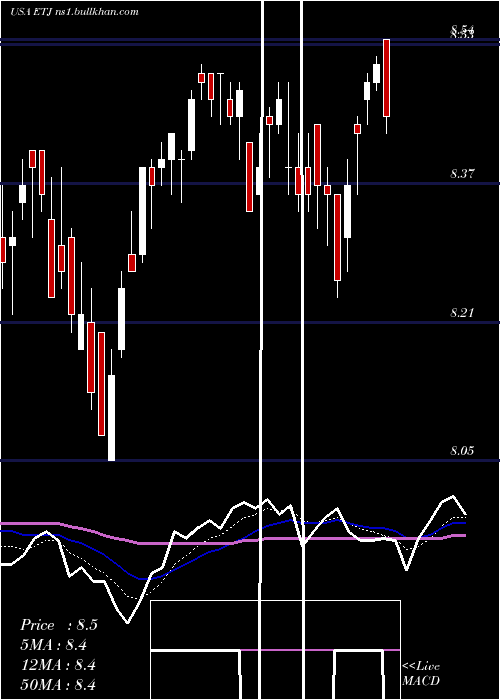Click the 'Price : 8.5' readout
The height and width of the screenshot is (700, 500).
[x=58, y=625]
